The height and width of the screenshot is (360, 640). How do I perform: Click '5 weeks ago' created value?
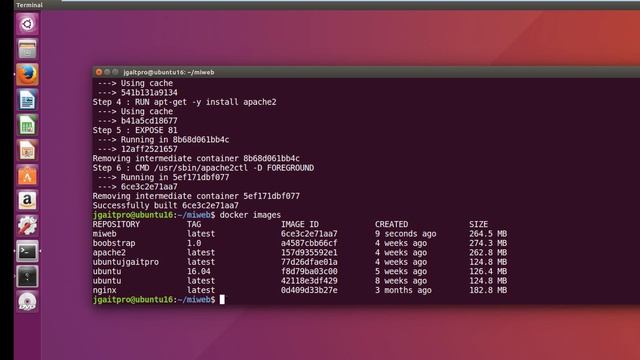pos(401,271)
